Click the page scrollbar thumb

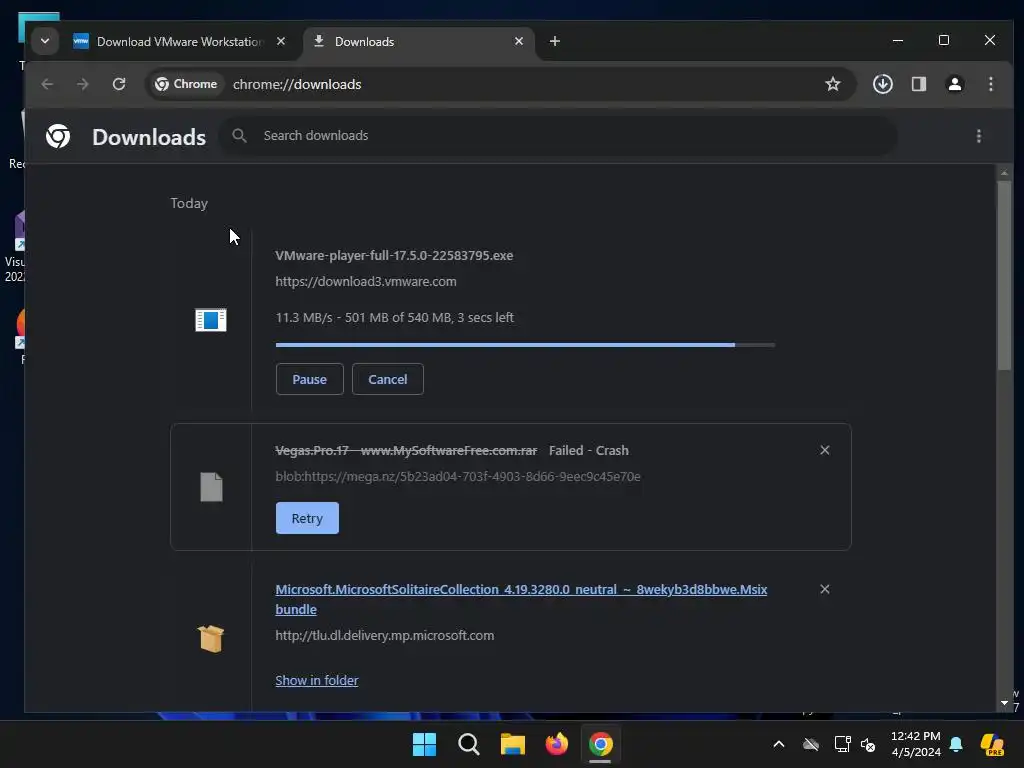click(1004, 275)
